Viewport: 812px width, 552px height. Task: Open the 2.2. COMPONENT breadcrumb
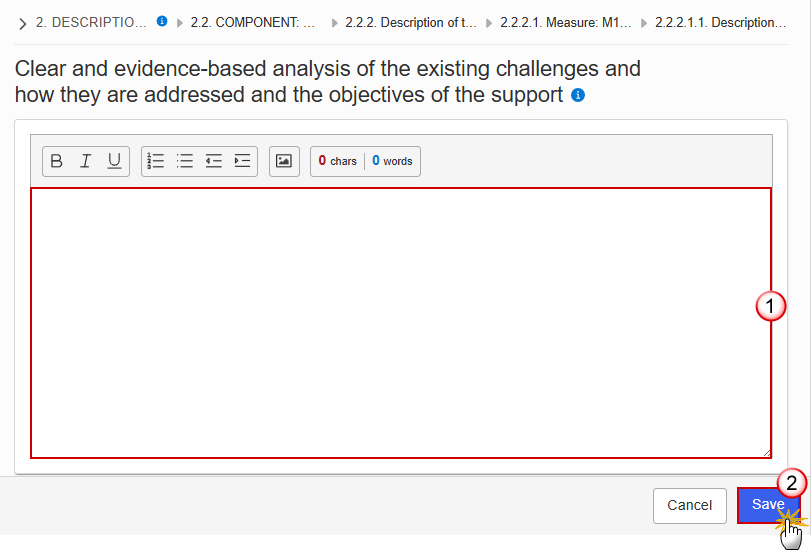(253, 23)
